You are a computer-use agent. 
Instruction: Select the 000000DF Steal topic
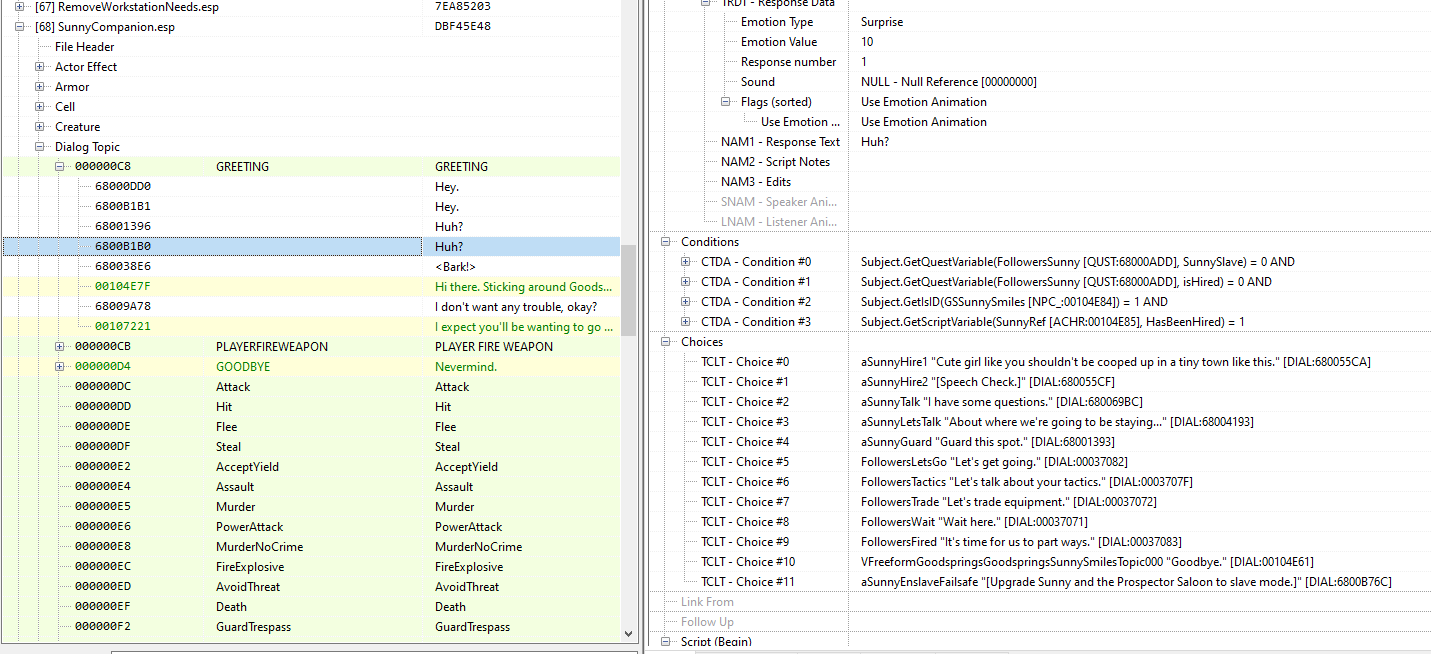click(310, 447)
